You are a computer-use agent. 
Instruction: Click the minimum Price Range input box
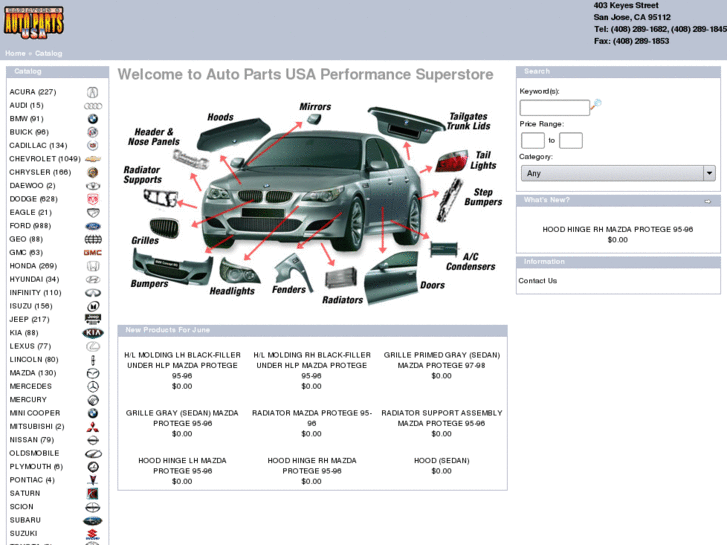533,140
